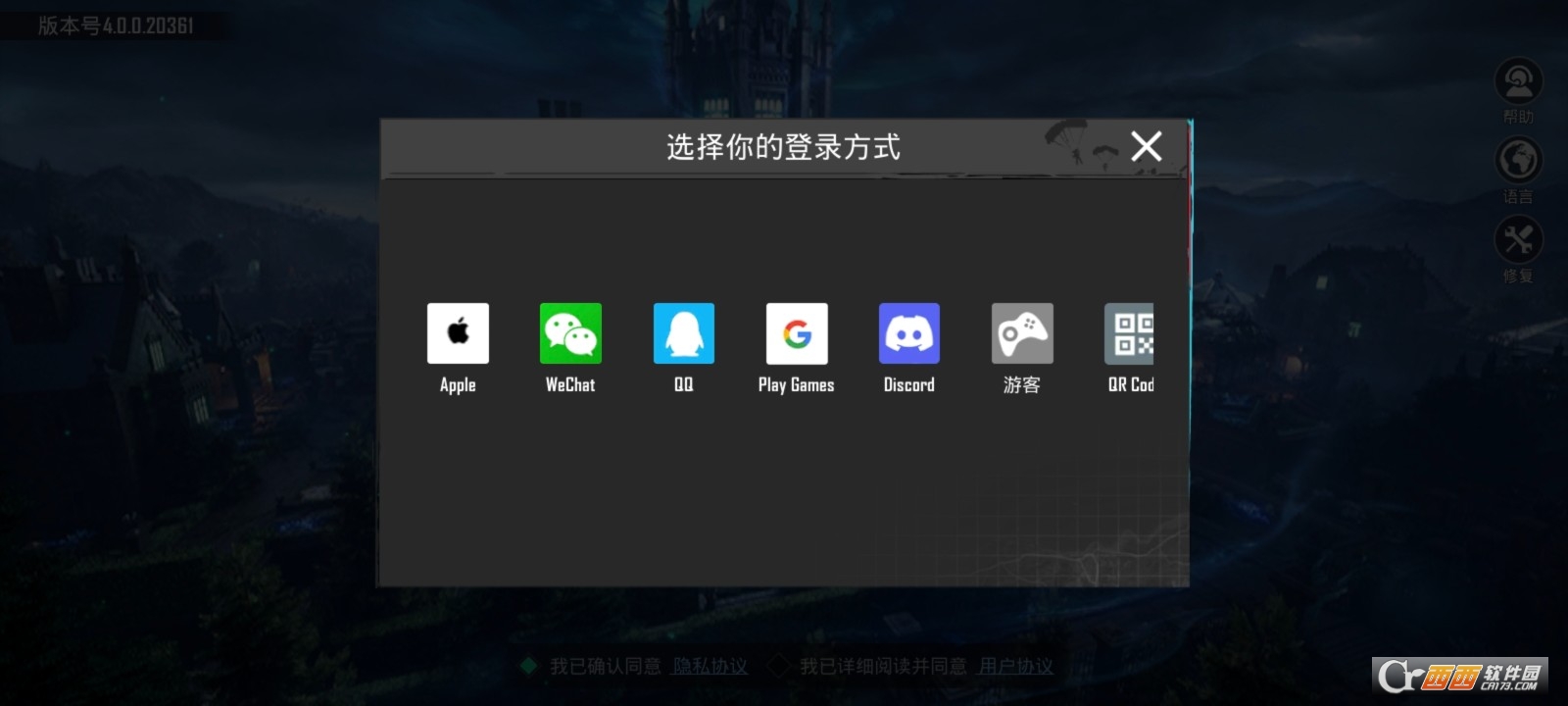Open the 用户协议 user agreement link
Viewport: 1568px width, 706px height.
click(x=1015, y=667)
